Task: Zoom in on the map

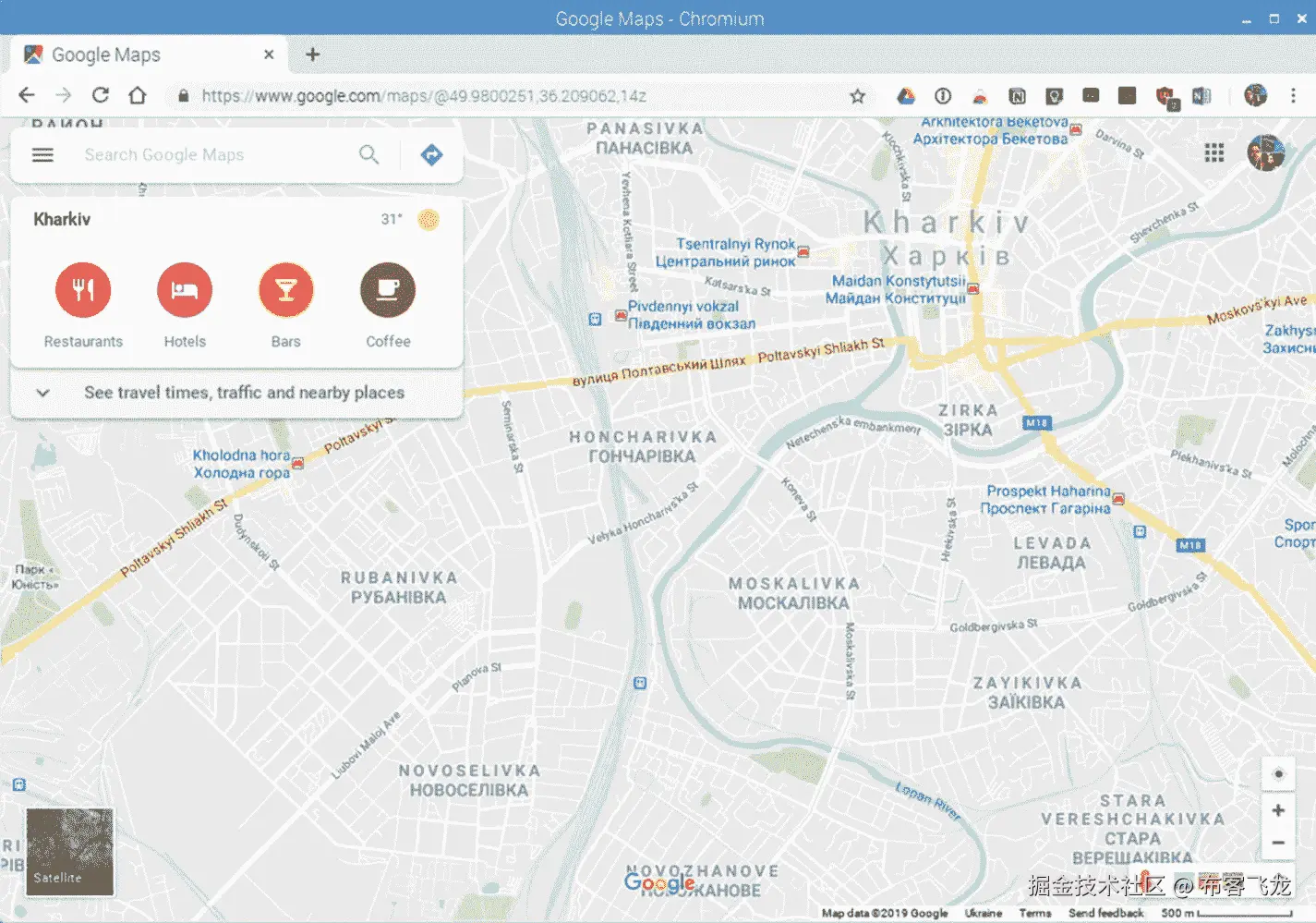Action: coord(1278,810)
